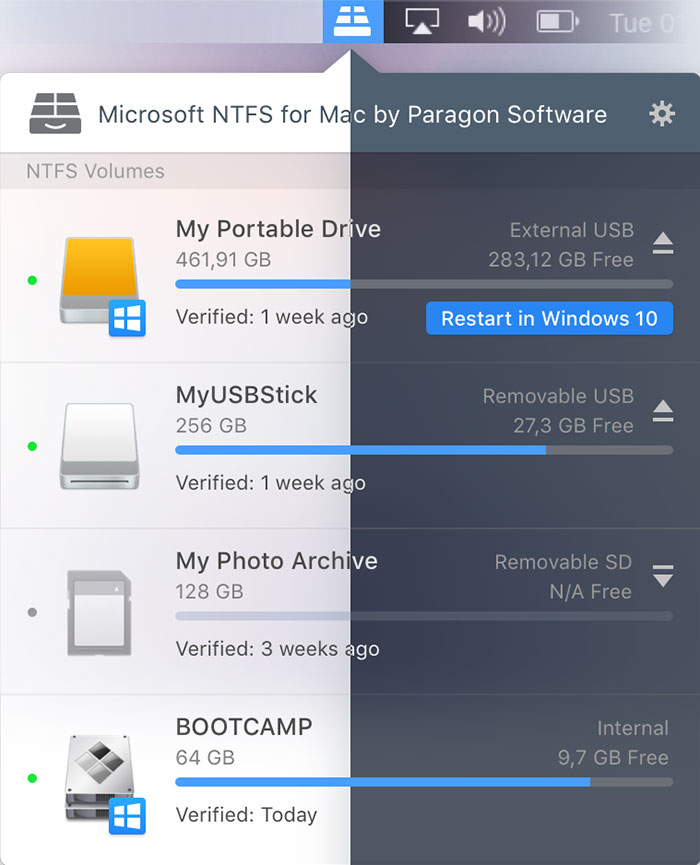Click the green status dot for My Portable Drive
This screenshot has height=865, width=700.
click(x=32, y=280)
